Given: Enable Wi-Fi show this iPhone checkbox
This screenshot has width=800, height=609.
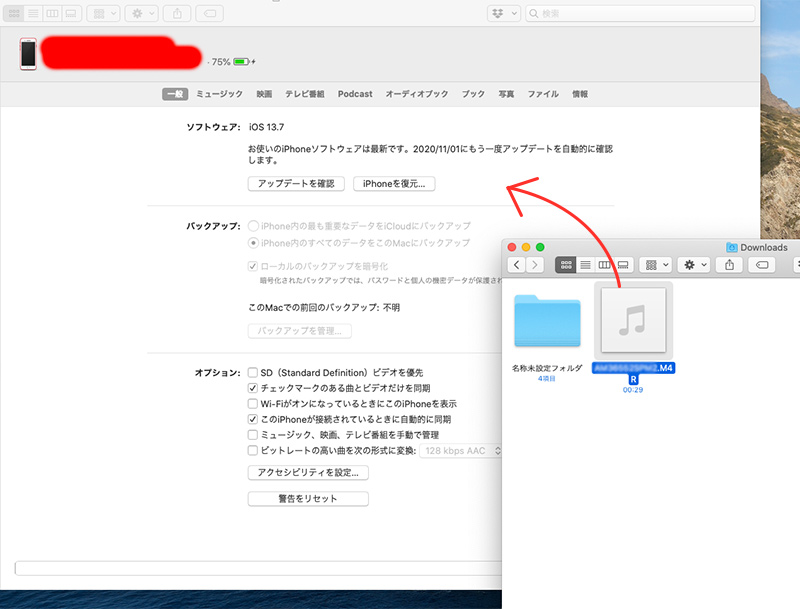Looking at the screenshot, I should (x=253, y=403).
